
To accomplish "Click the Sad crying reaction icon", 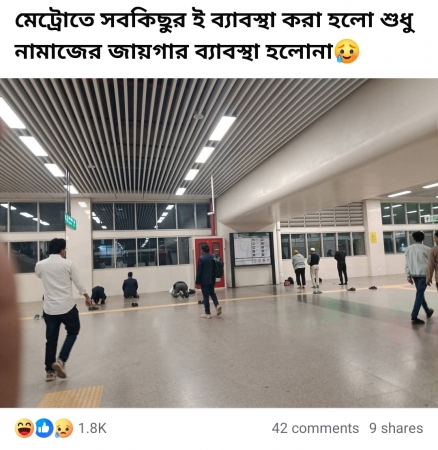I will [x=63, y=428].
